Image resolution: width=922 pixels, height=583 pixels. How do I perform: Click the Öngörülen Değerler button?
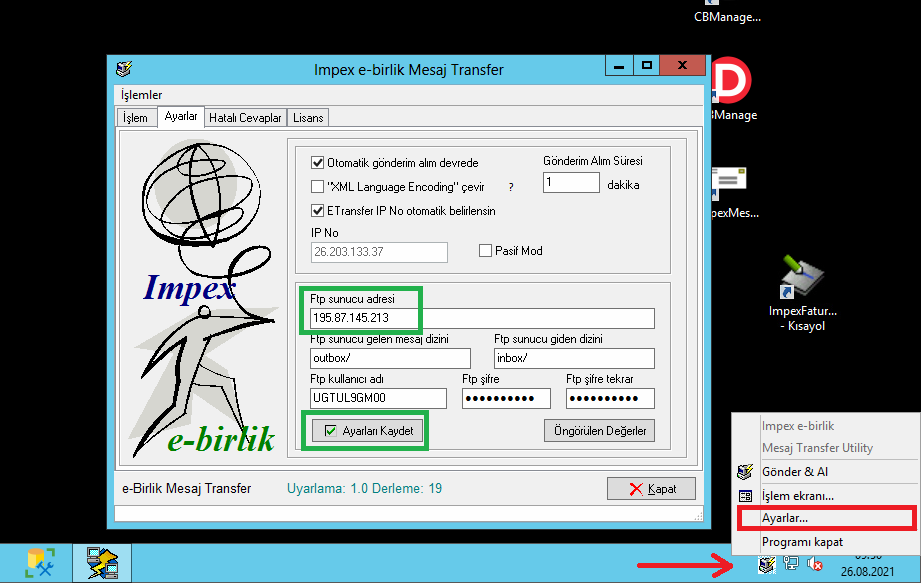pyautogui.click(x=599, y=431)
